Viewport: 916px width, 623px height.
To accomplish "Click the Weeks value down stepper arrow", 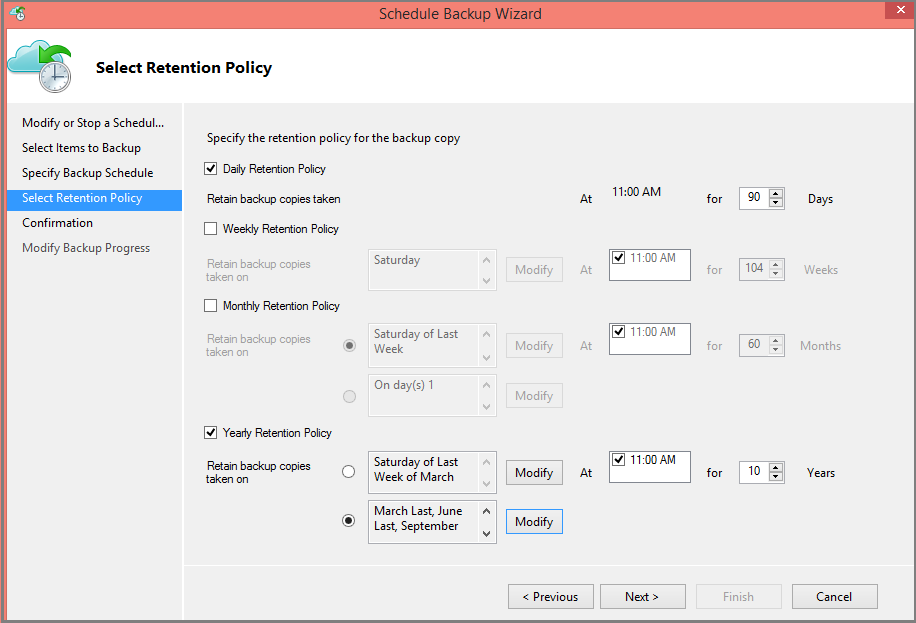I will 775,275.
